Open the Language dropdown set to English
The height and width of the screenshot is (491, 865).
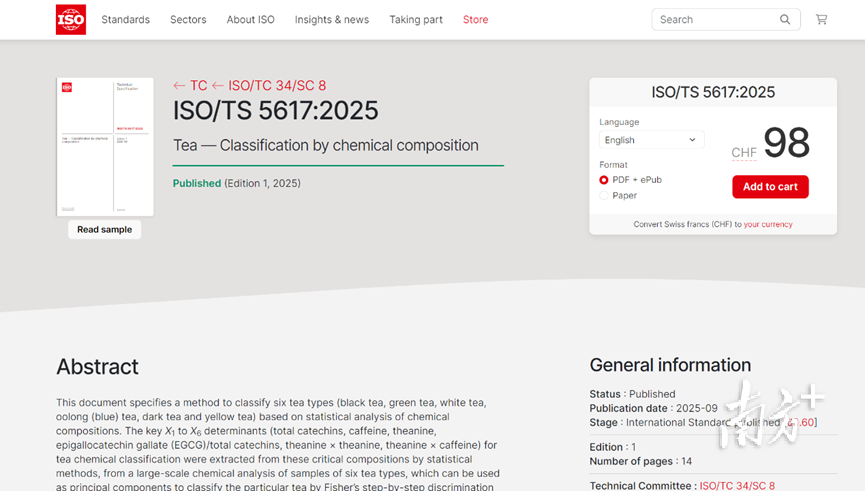tap(651, 140)
